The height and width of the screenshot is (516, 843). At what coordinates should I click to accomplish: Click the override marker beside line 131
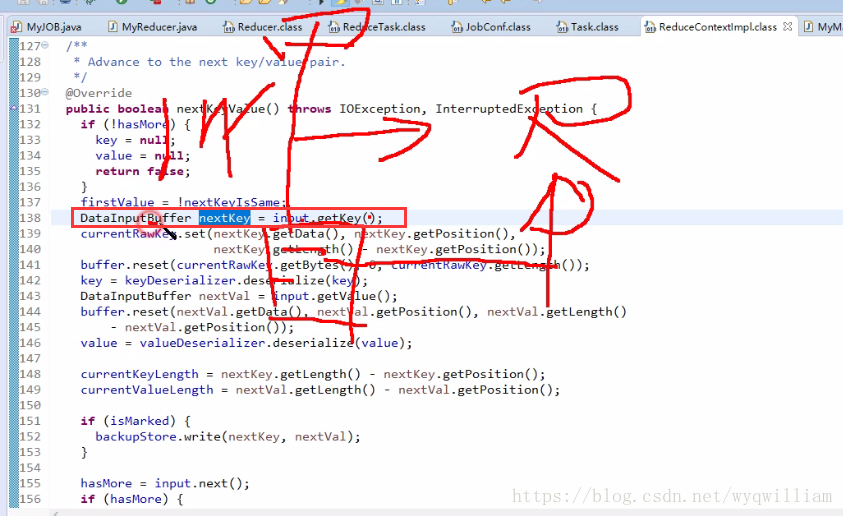click(14, 109)
